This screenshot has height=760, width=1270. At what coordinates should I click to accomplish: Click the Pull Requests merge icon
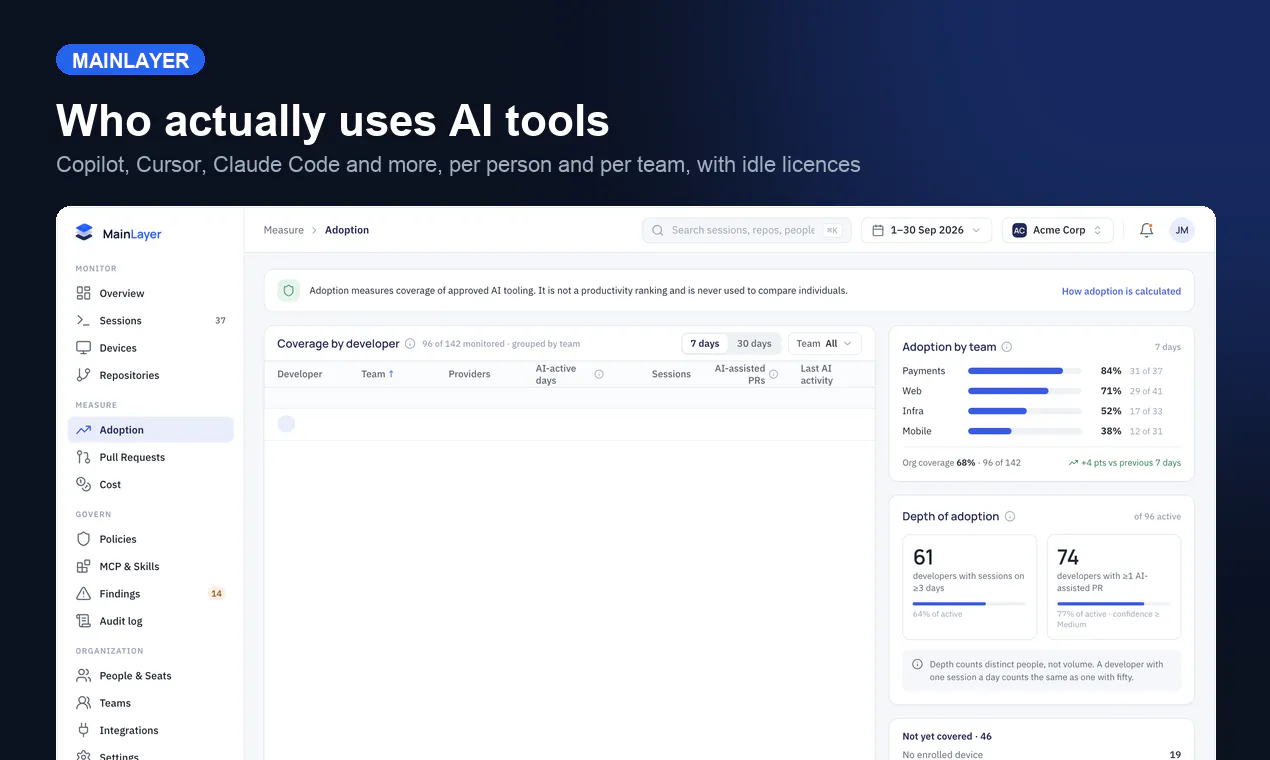coord(84,457)
